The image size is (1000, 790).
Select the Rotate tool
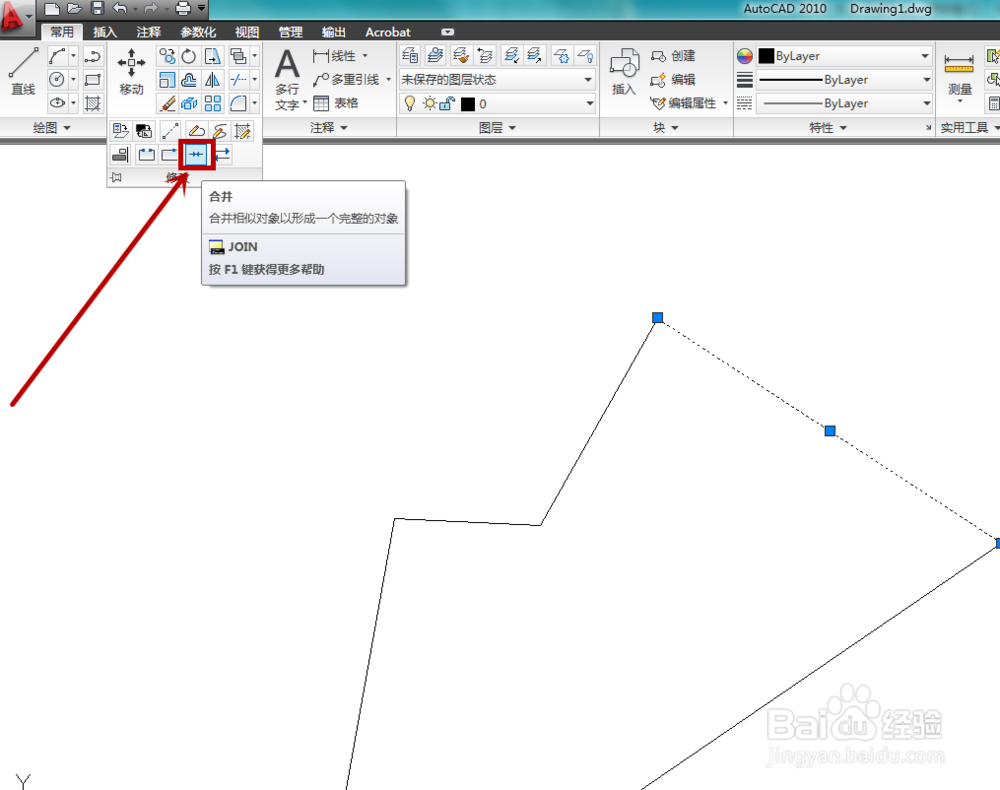point(189,56)
